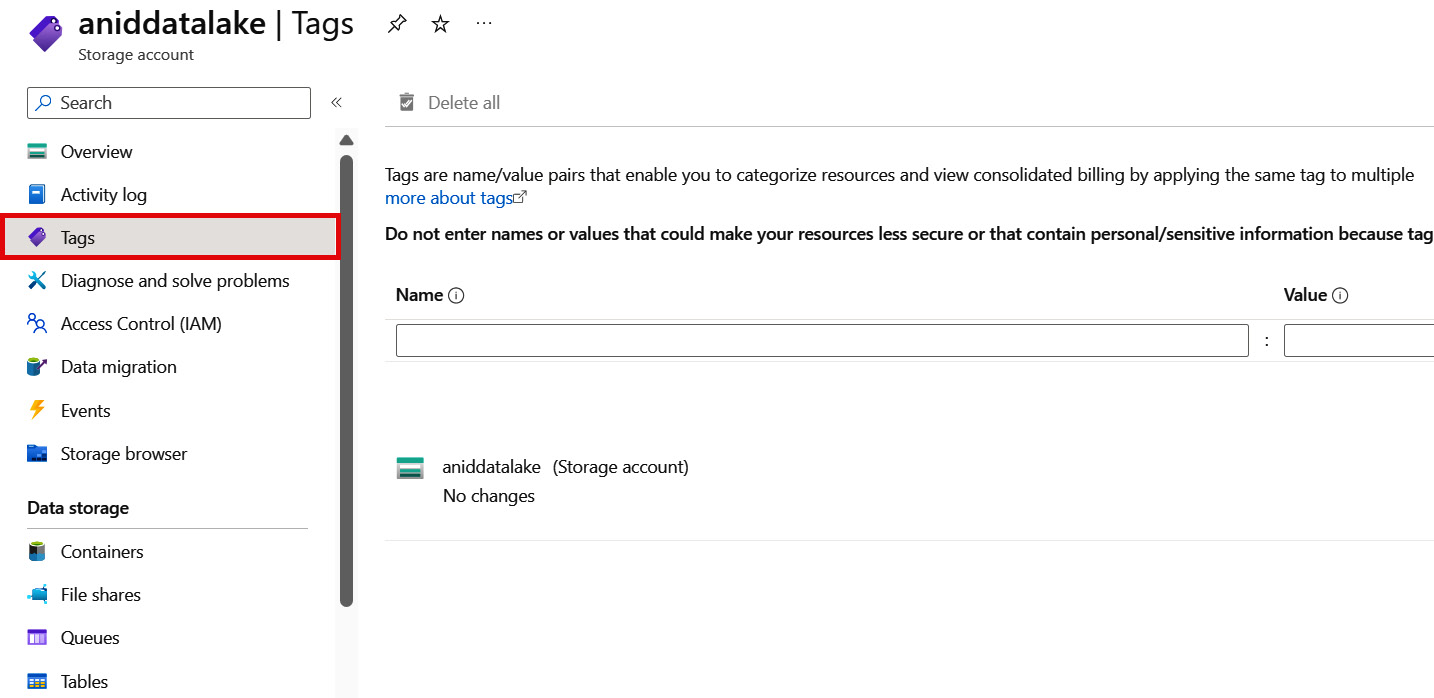Click the Events lightning bolt icon
1434x698 pixels.
pyautogui.click(x=38, y=410)
